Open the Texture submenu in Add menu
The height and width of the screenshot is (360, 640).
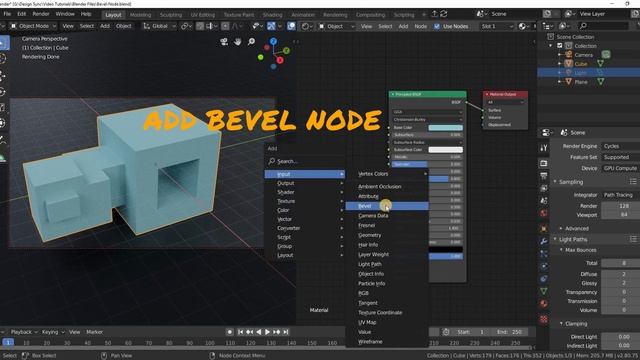coord(304,201)
